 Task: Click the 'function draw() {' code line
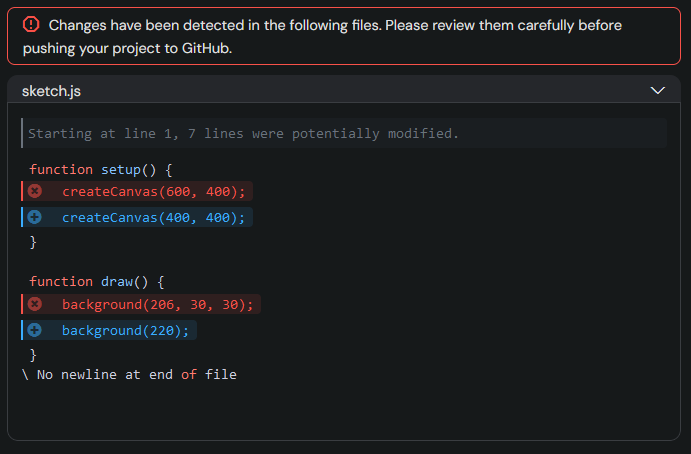[x=96, y=282]
